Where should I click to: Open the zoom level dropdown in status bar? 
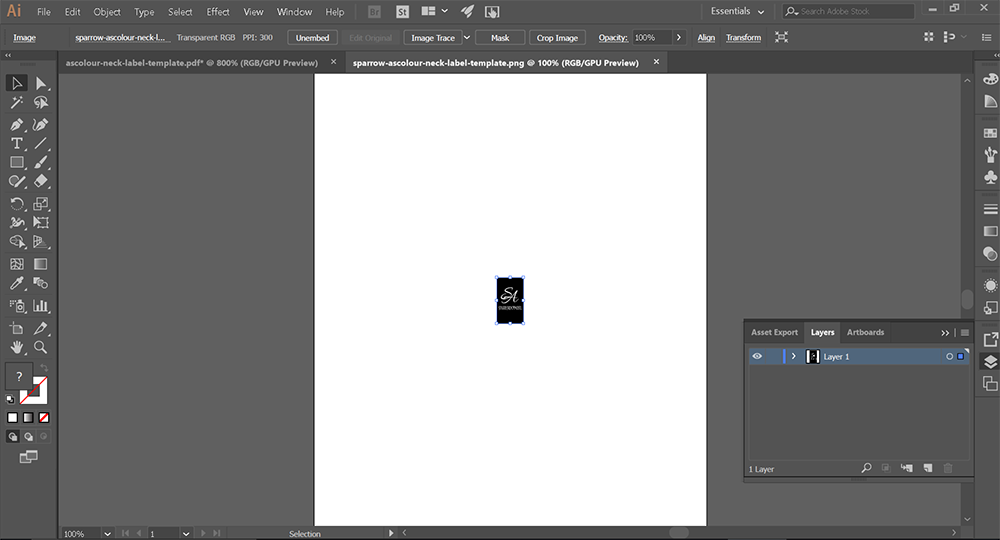(107, 534)
